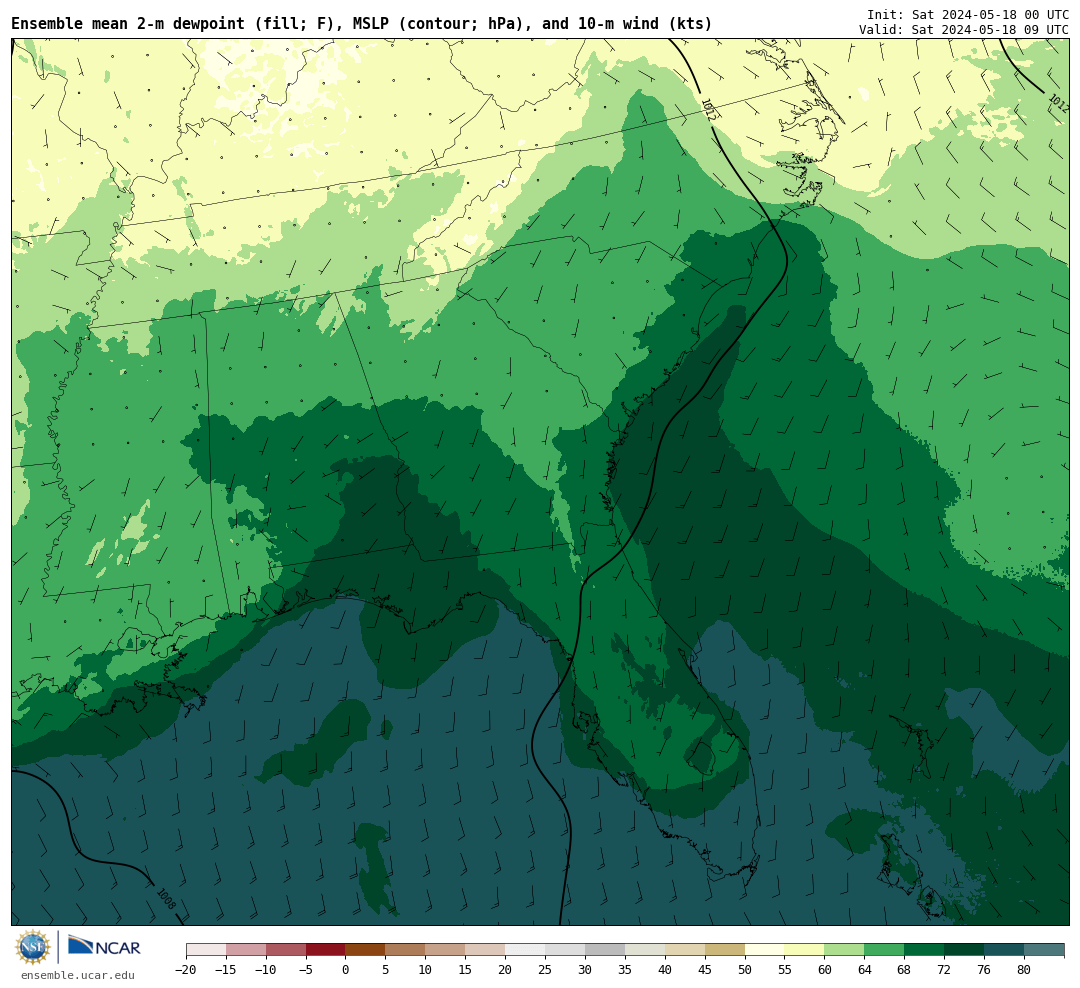Click the 25 colorbar tick label
1080x988 pixels.
(545, 970)
